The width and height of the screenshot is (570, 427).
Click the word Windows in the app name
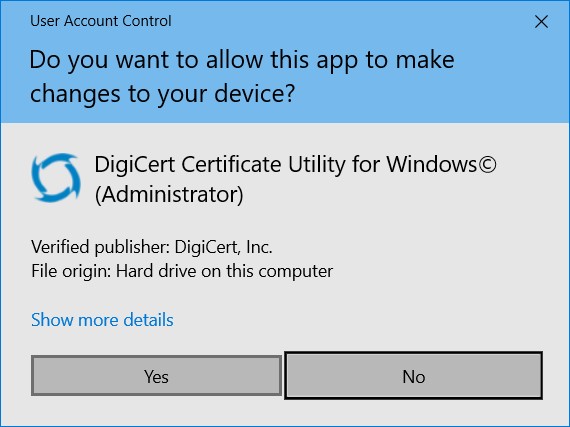click(431, 164)
